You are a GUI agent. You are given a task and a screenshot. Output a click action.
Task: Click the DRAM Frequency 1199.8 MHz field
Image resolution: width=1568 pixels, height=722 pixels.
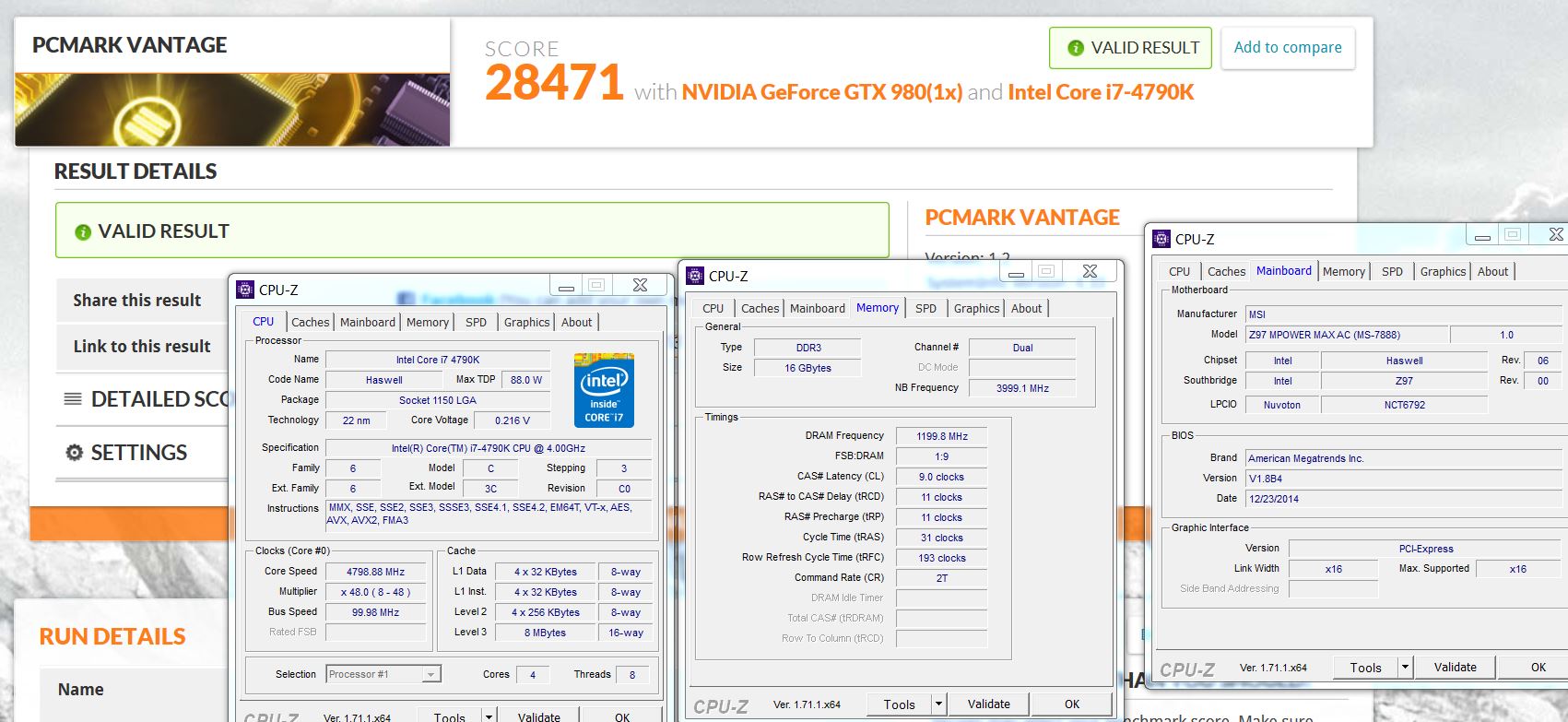click(x=941, y=436)
